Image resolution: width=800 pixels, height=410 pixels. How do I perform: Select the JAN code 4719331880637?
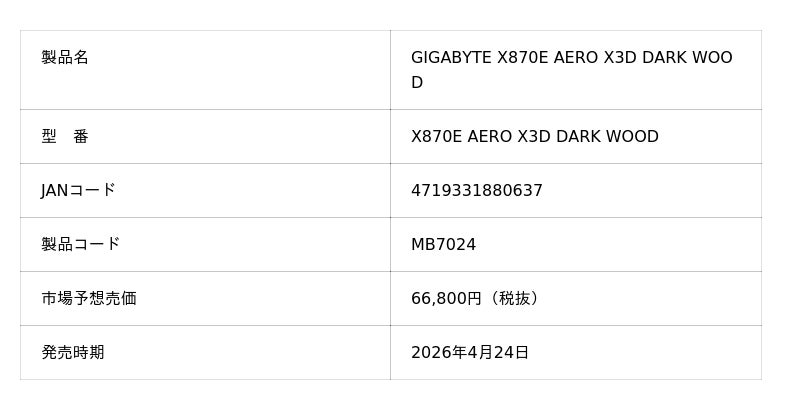(x=476, y=191)
